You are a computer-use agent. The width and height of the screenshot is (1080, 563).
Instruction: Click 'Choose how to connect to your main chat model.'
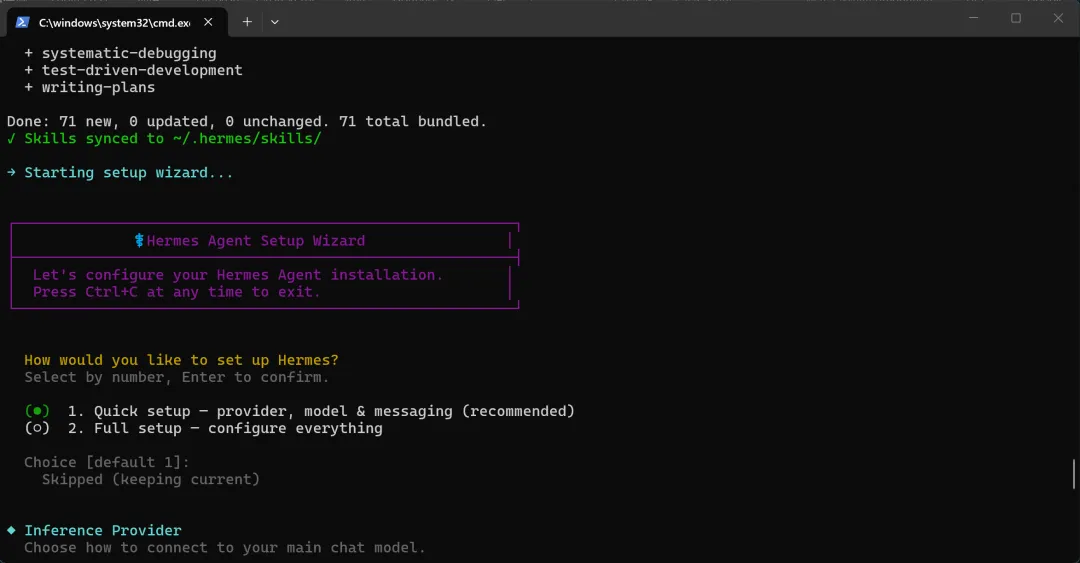point(225,548)
